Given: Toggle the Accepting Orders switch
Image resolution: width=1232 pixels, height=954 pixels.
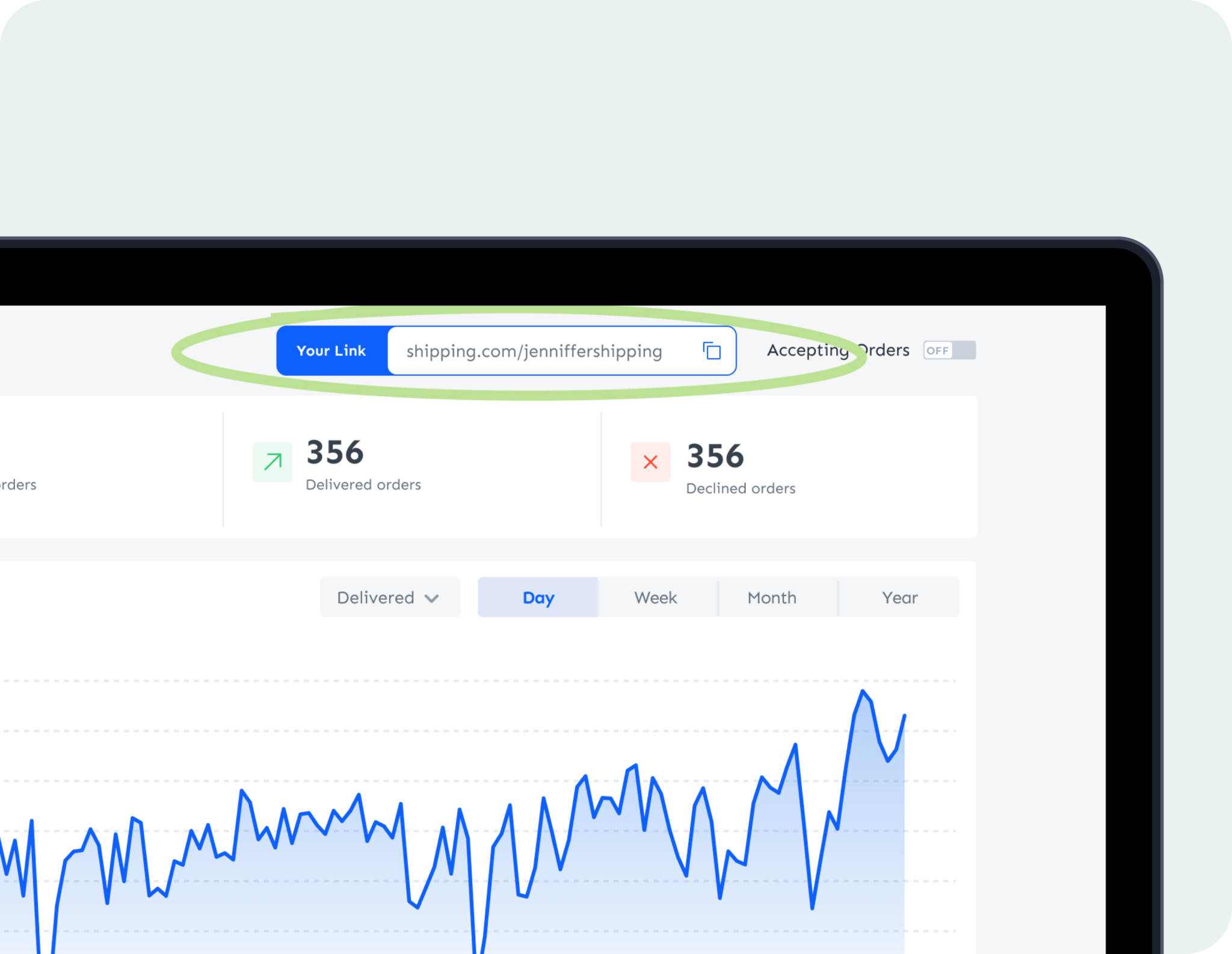Looking at the screenshot, I should (949, 350).
